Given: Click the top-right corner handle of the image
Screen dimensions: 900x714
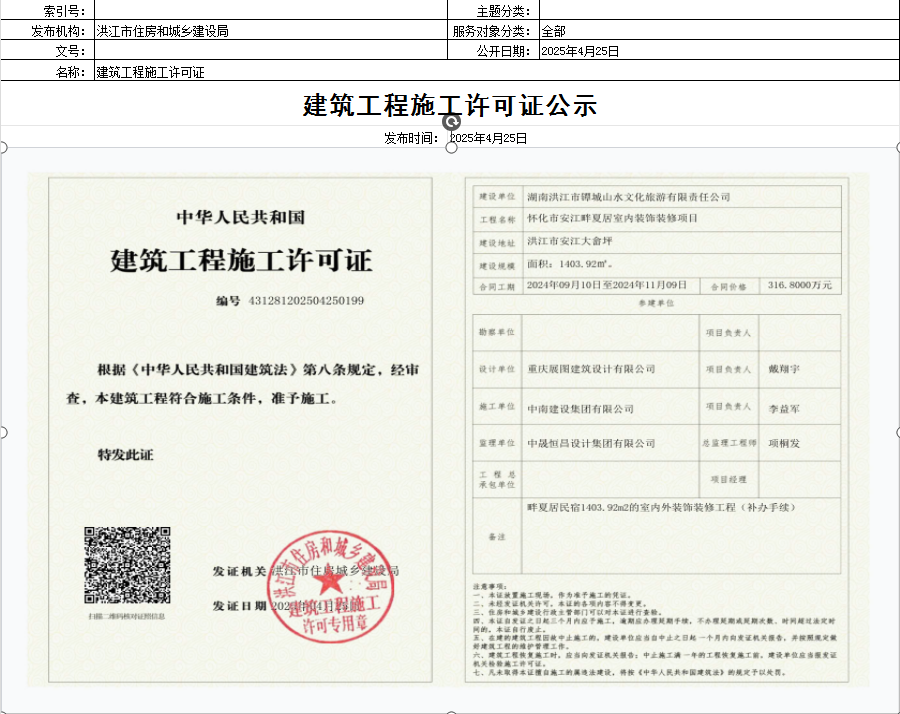Looking at the screenshot, I should coord(896,148).
